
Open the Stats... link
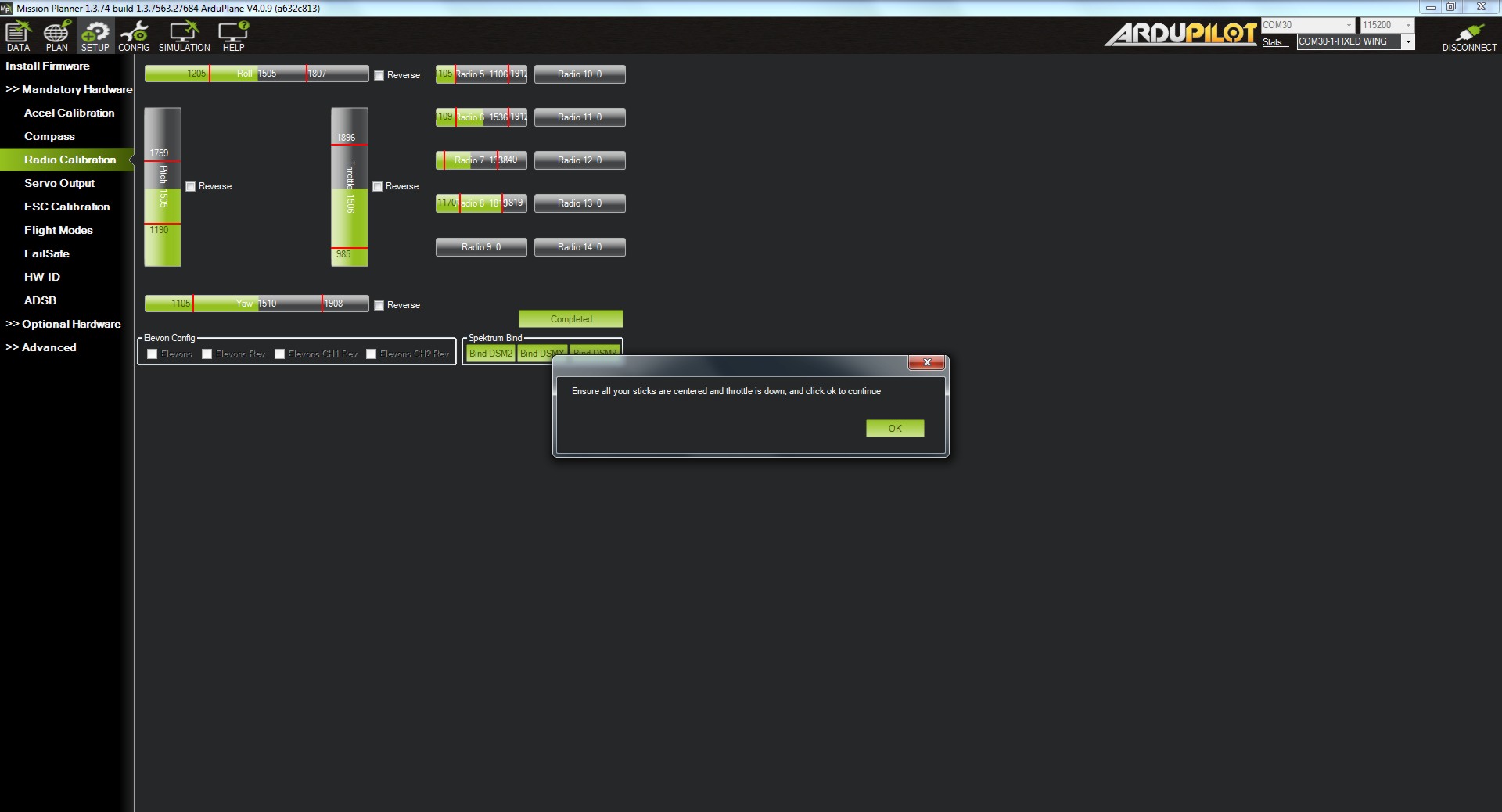click(x=1274, y=42)
